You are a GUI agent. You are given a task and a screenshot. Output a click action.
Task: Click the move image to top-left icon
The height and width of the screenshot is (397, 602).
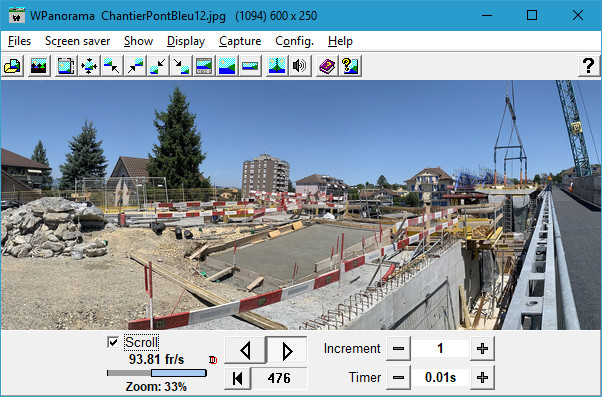[x=112, y=66]
